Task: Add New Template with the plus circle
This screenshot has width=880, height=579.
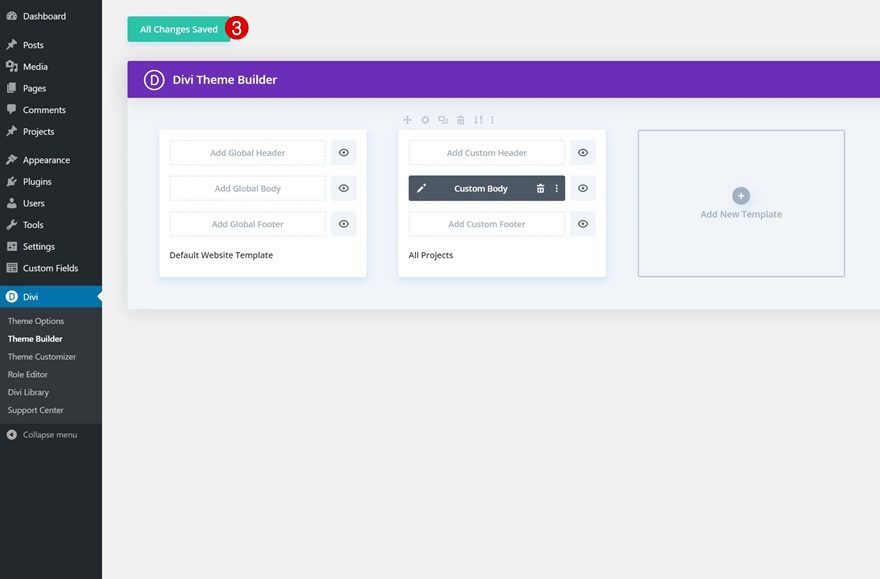Action: tap(740, 196)
